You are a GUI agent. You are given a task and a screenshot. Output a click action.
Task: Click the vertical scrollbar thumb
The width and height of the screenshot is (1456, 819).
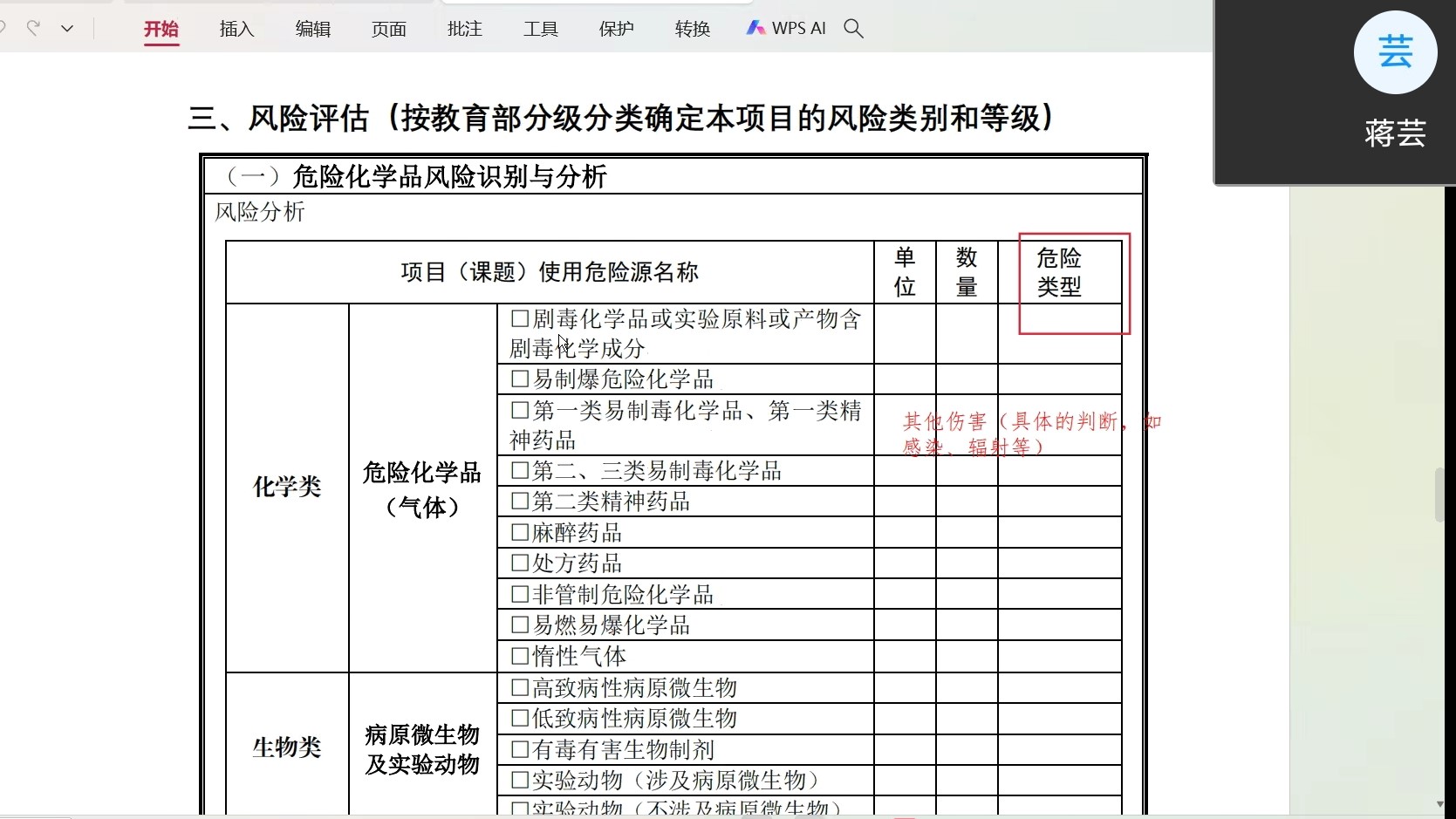click(x=1440, y=495)
